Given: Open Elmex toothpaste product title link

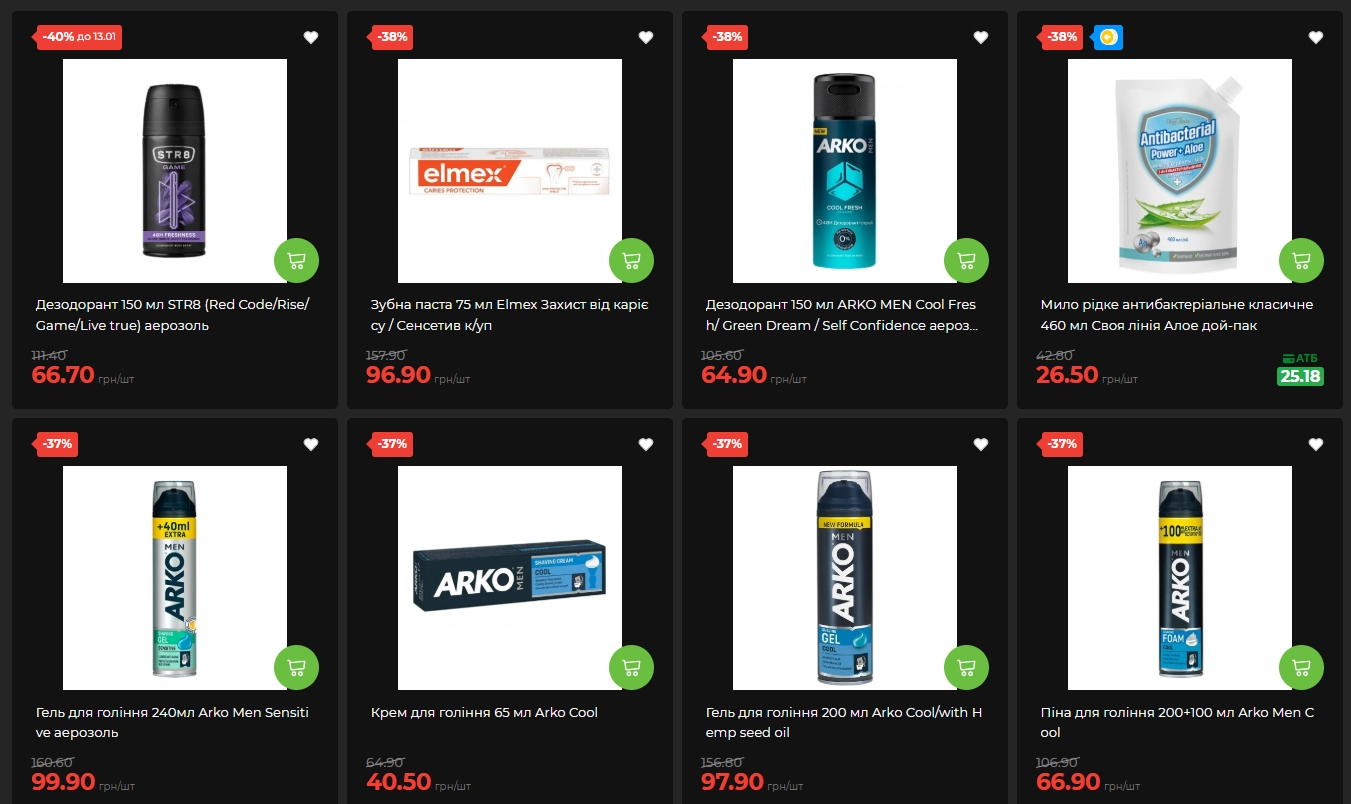Looking at the screenshot, I should 510,315.
